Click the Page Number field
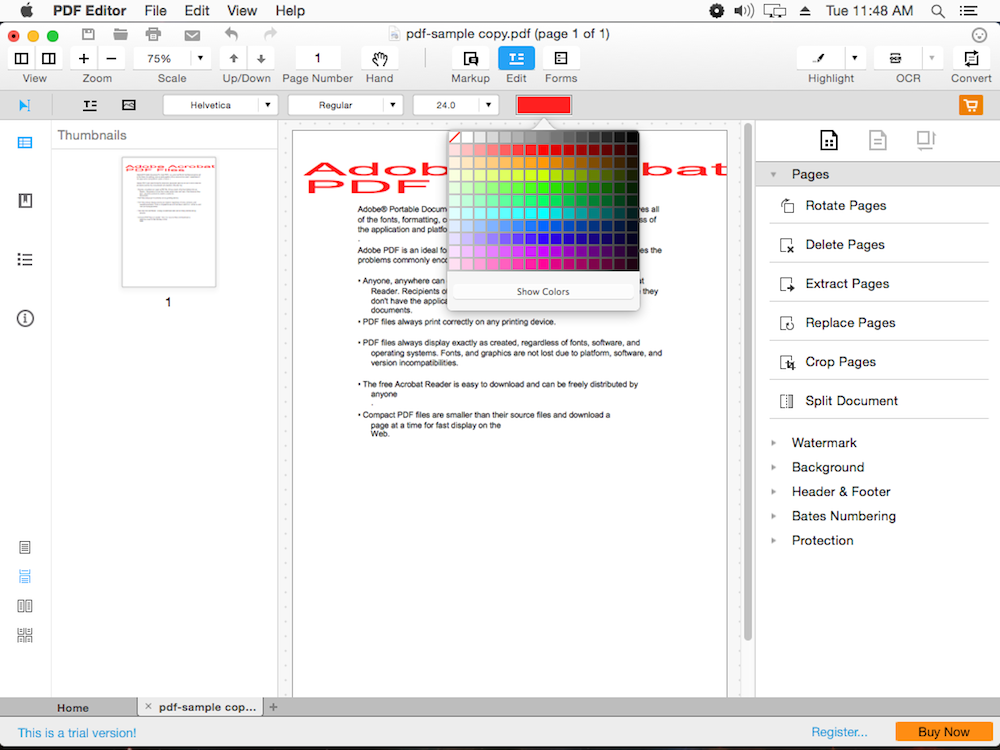1000x750 pixels. [x=318, y=59]
